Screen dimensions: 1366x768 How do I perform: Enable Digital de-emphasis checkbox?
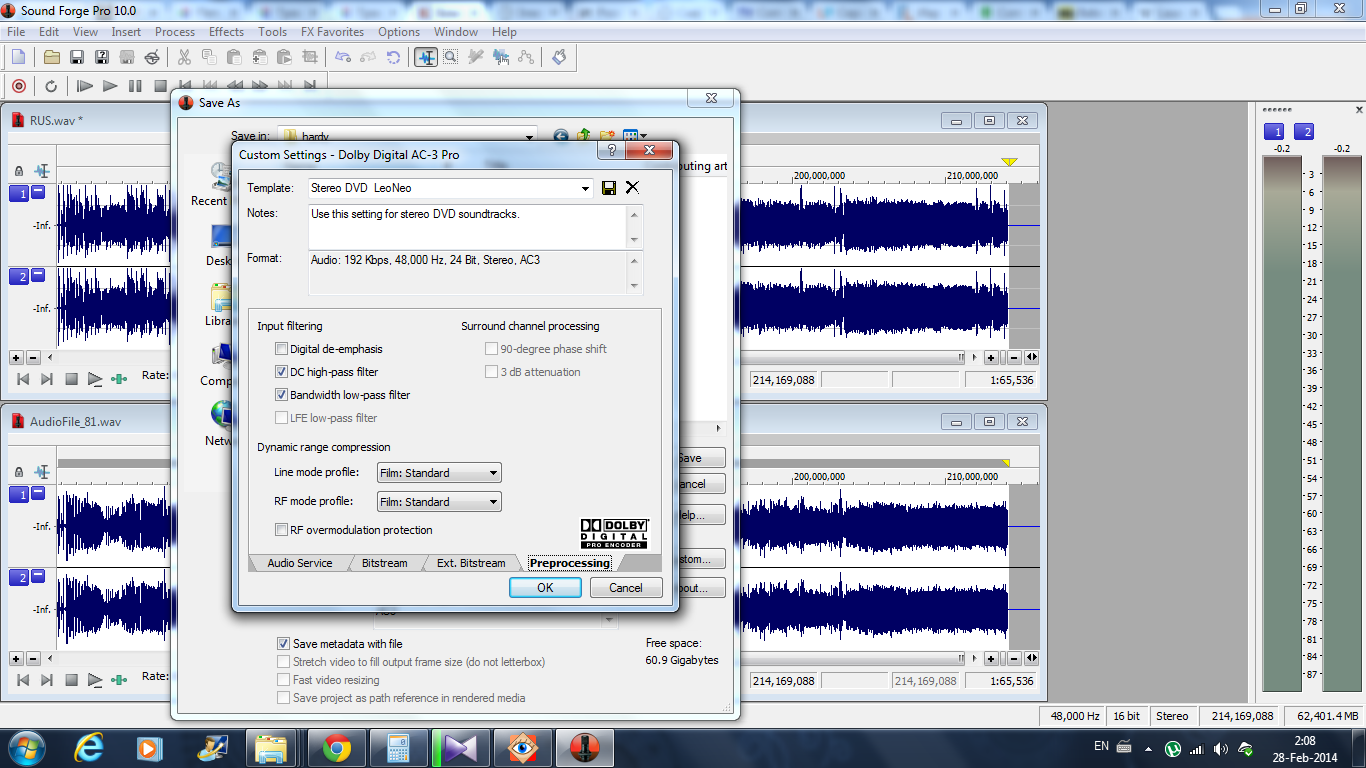(x=282, y=349)
